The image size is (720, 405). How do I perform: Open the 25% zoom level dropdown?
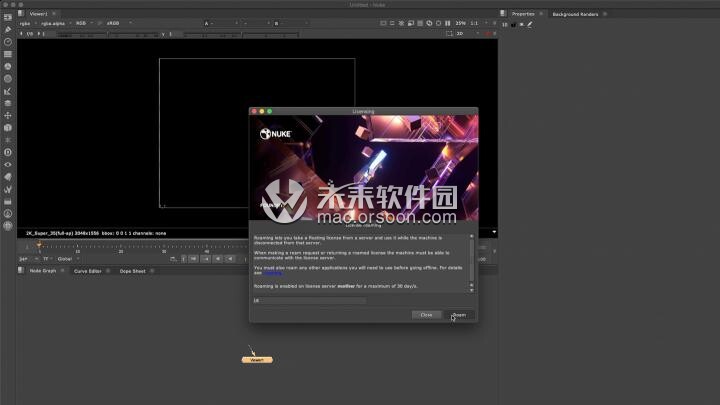coord(461,23)
